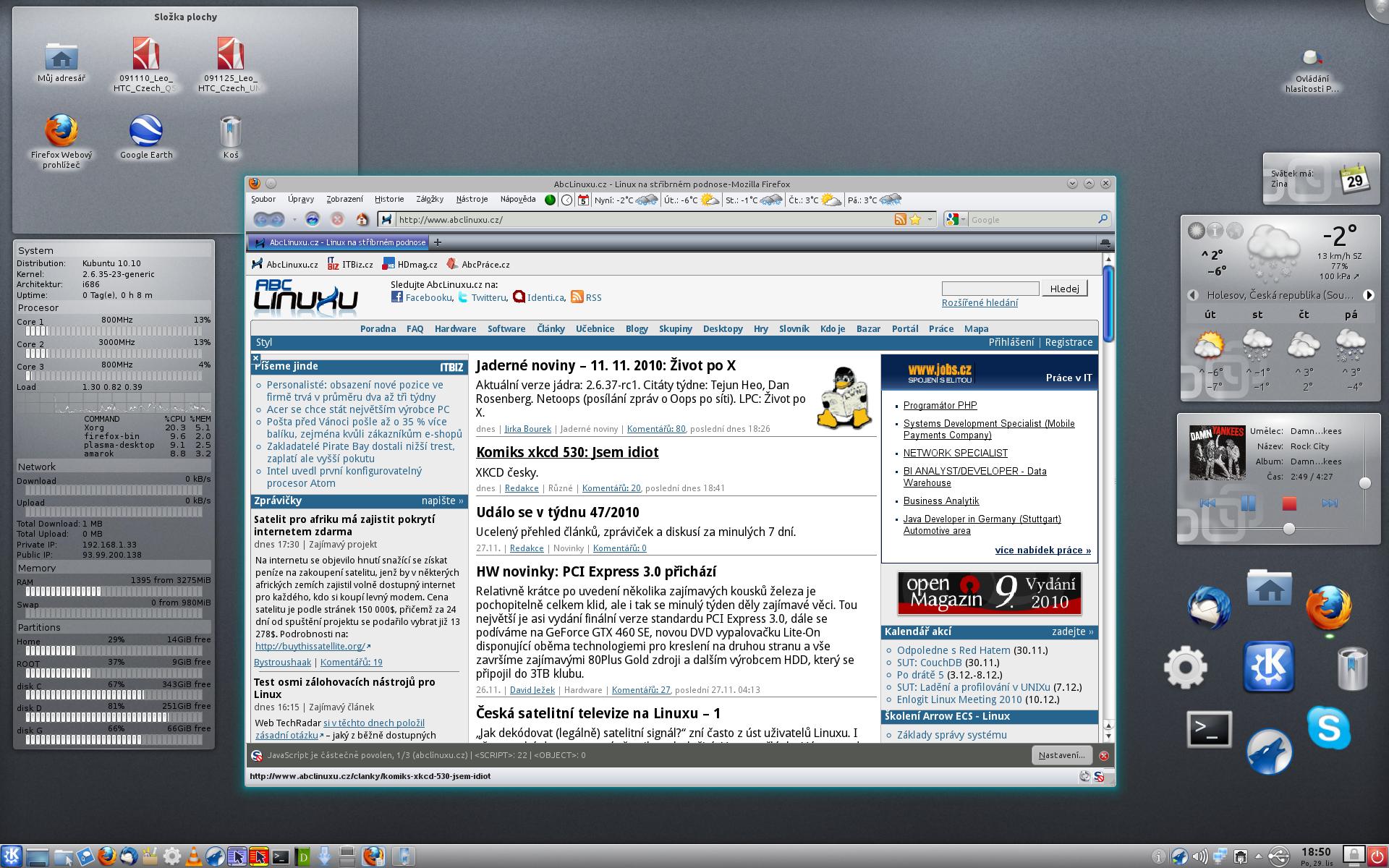Open the list all tabs button in Firefox
Viewport: 1389px width, 868px height.
tap(1105, 242)
